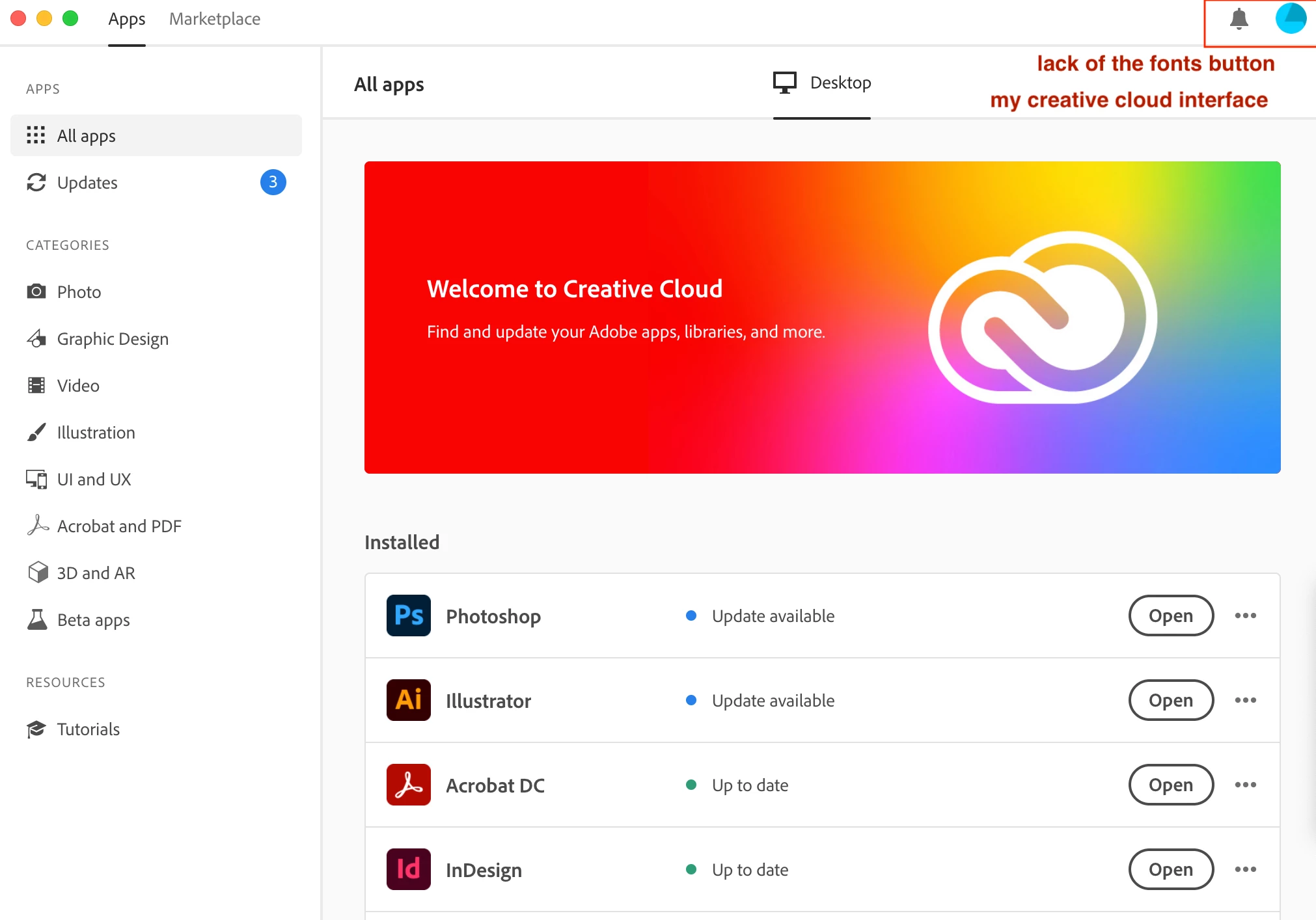This screenshot has height=920, width=1316.
Task: Select the Beta apps category
Action: [93, 619]
